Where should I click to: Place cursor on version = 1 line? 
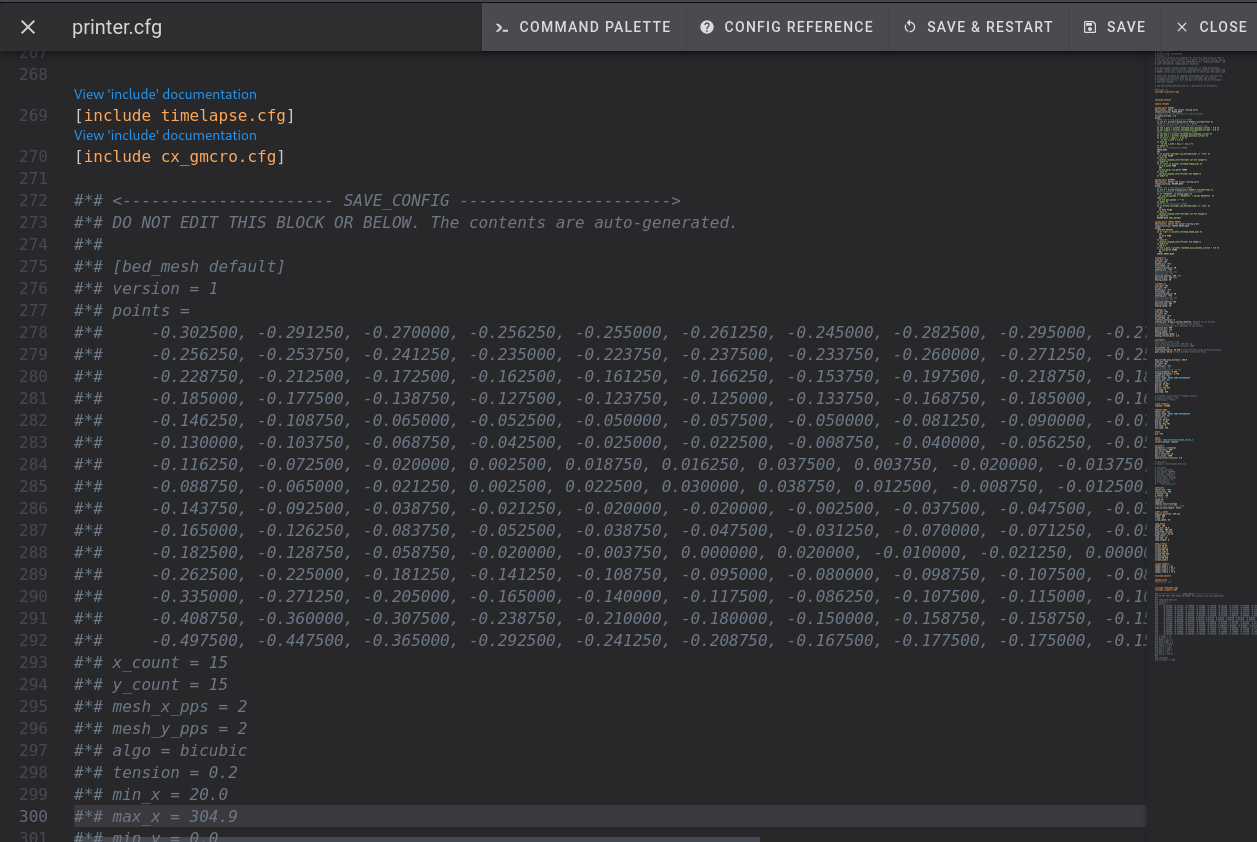tap(164, 289)
